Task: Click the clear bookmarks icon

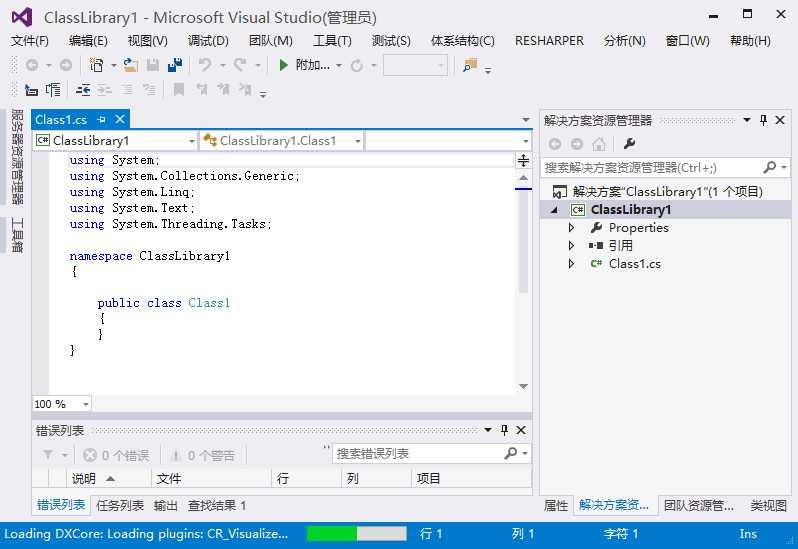Action: coord(245,90)
